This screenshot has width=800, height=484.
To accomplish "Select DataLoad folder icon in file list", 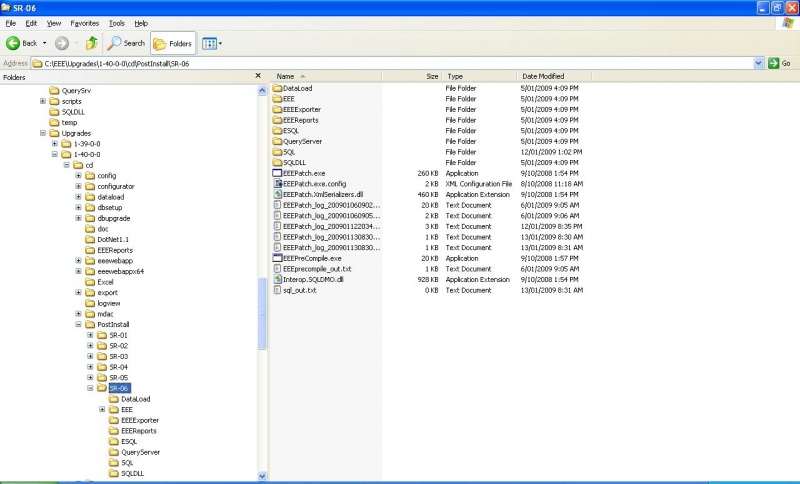I will coord(278,88).
